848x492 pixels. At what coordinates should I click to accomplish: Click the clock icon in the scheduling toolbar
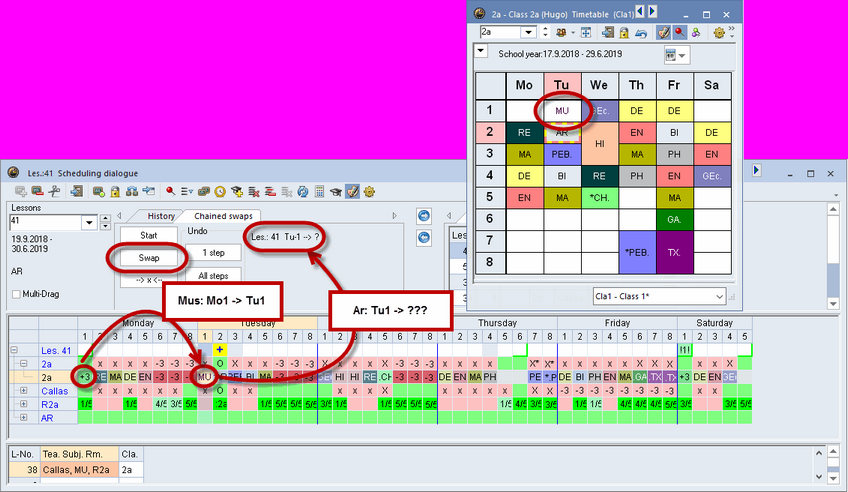(x=220, y=191)
